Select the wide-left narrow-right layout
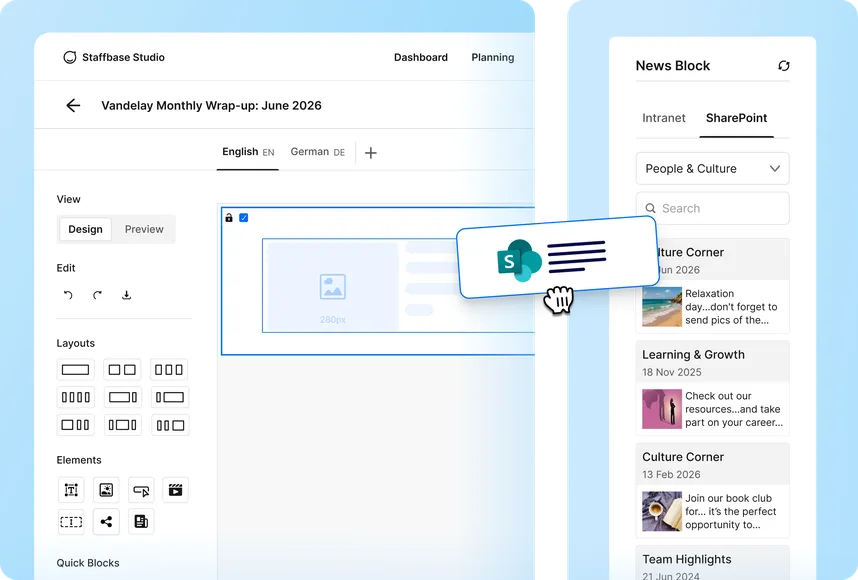Viewport: 858px width, 580px height. 123,397
